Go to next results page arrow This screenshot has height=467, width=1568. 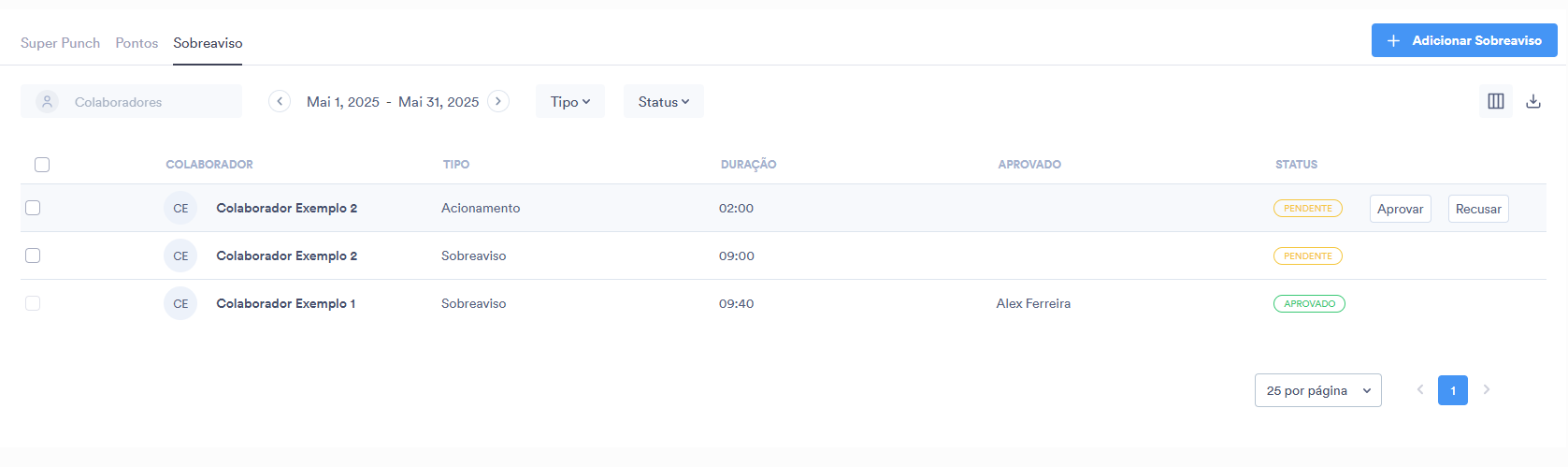(x=1487, y=389)
